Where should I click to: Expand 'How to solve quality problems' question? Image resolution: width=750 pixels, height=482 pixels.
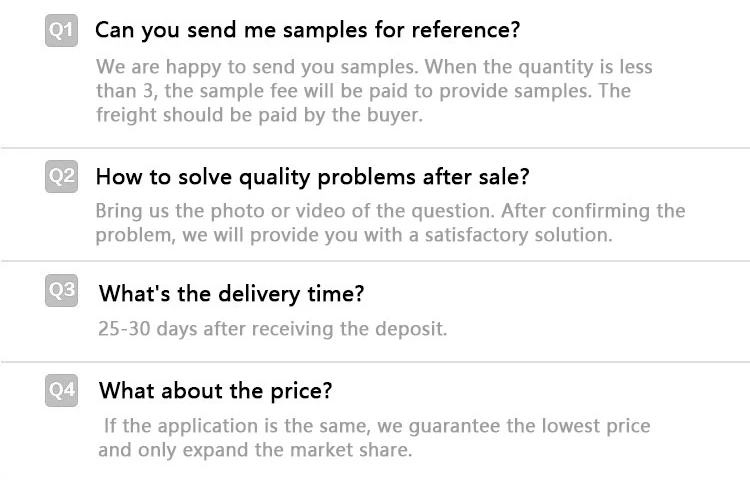click(311, 177)
